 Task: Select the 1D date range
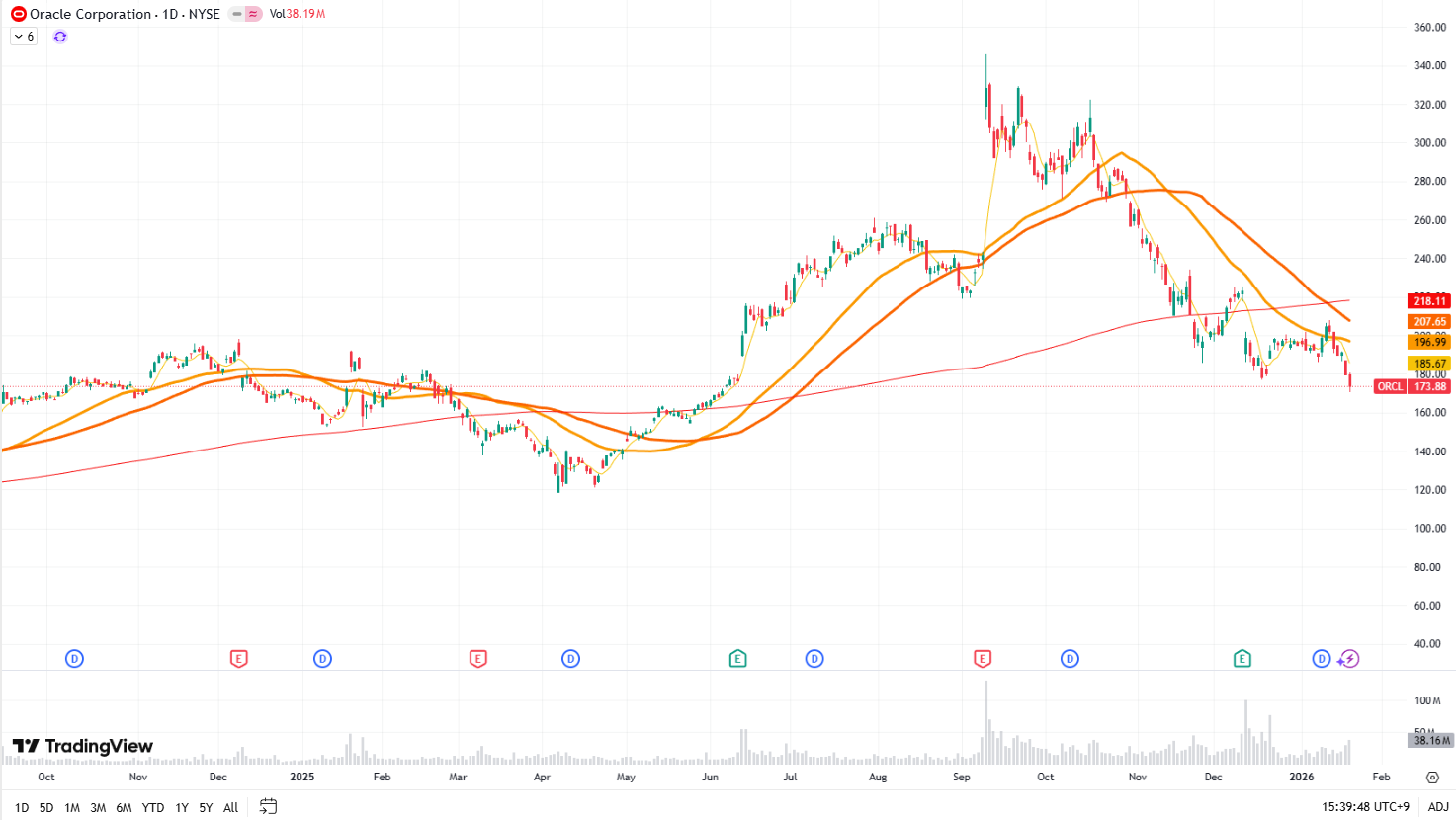[22, 807]
